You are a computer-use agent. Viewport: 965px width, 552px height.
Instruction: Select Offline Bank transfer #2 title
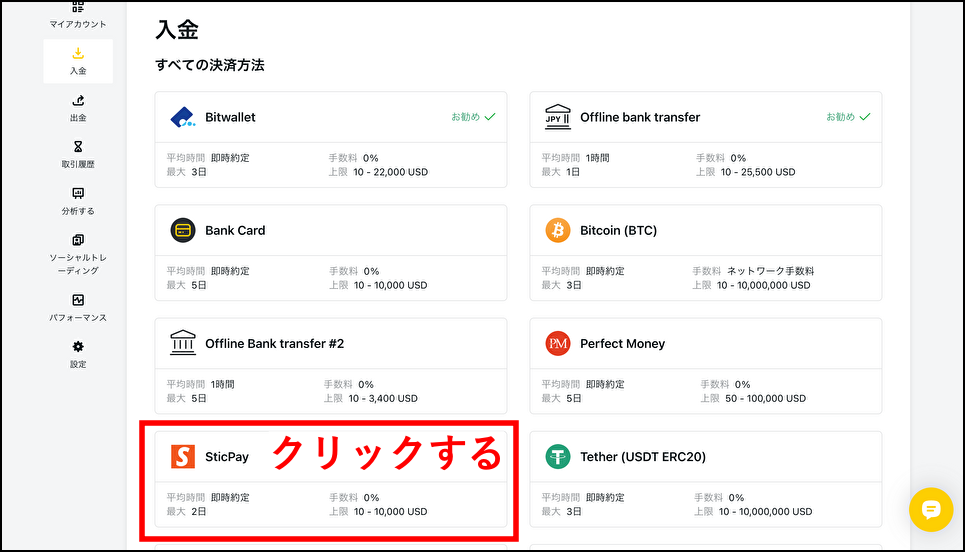pos(274,343)
